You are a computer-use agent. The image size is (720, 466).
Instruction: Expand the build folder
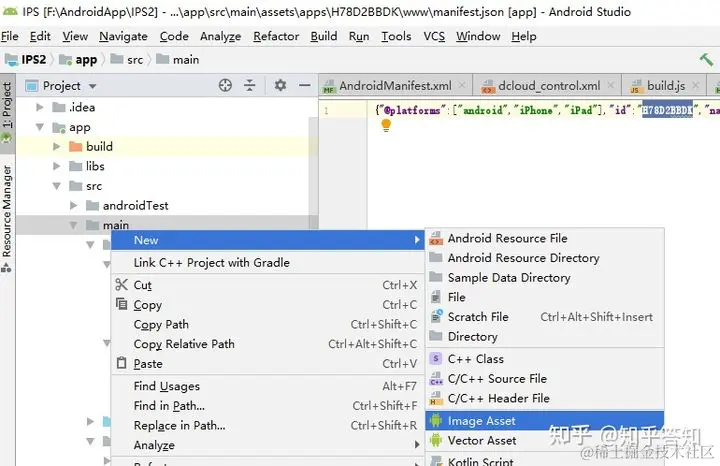pyautogui.click(x=56, y=146)
